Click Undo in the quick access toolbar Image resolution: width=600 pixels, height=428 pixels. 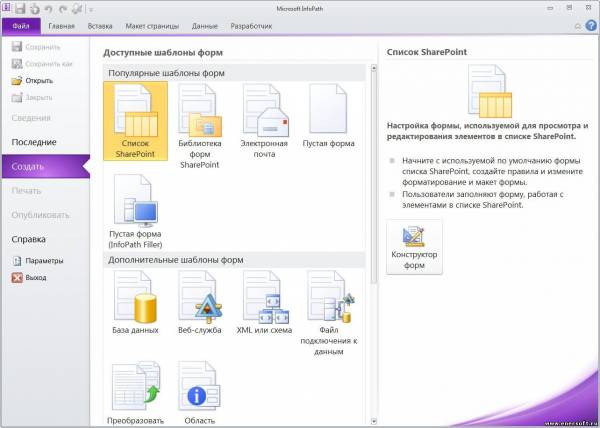[x=49, y=9]
